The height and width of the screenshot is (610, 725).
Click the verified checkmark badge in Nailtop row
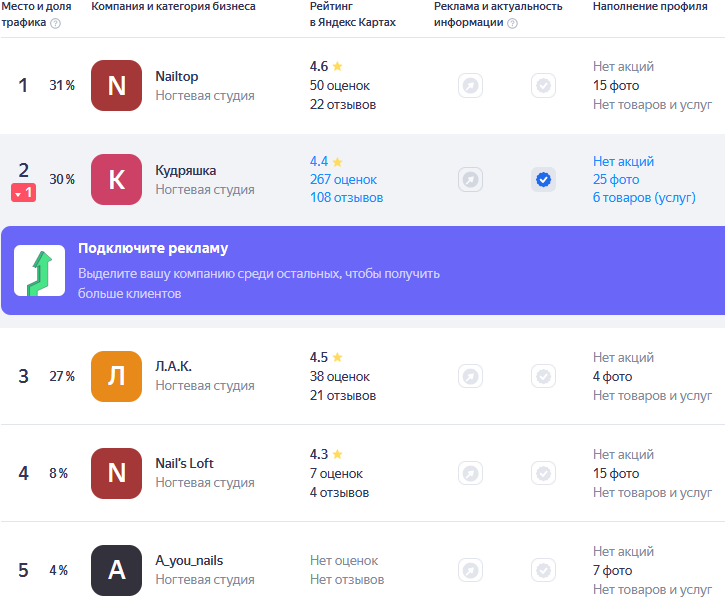(543, 86)
